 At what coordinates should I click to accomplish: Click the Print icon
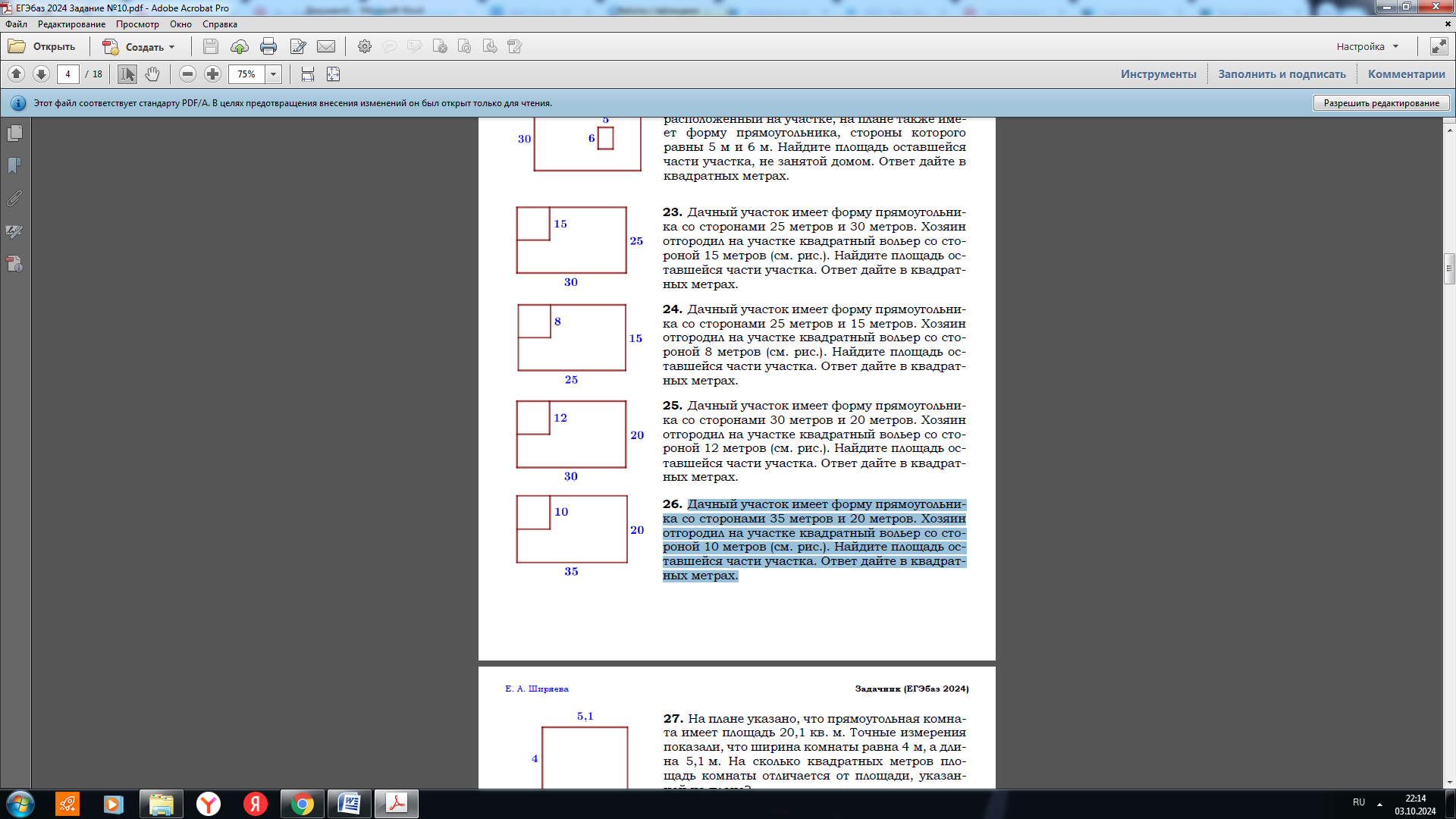268,46
